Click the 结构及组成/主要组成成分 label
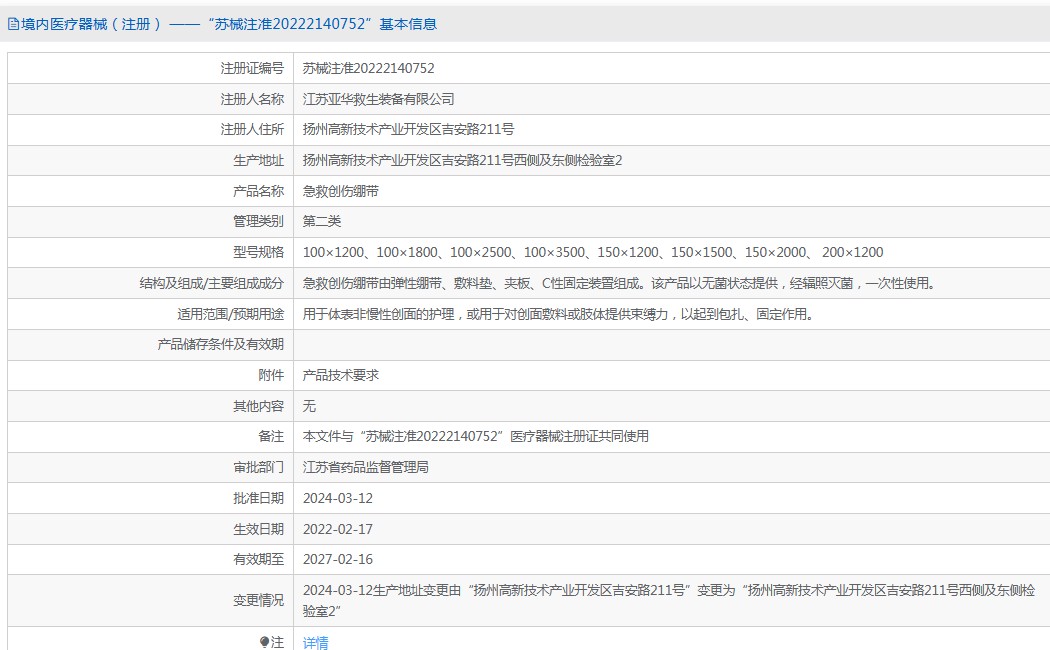Screen dimensions: 1050x650 tap(212, 284)
